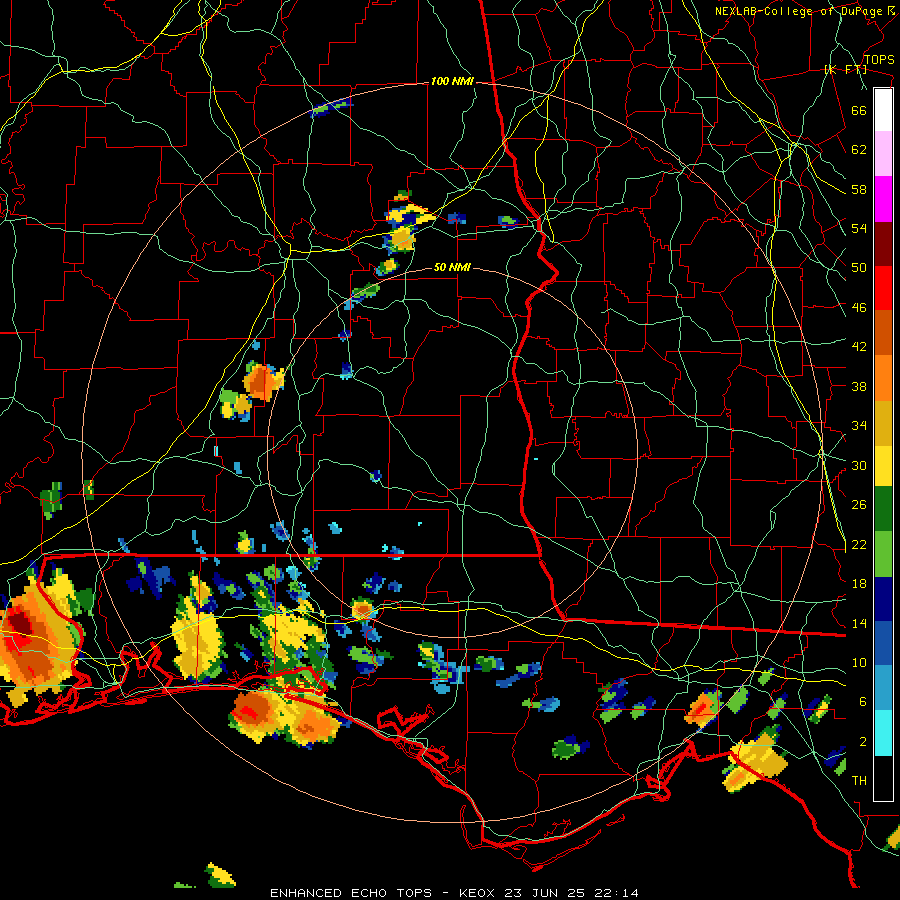Select the 50 legend label
The image size is (900, 900).
[x=859, y=267]
